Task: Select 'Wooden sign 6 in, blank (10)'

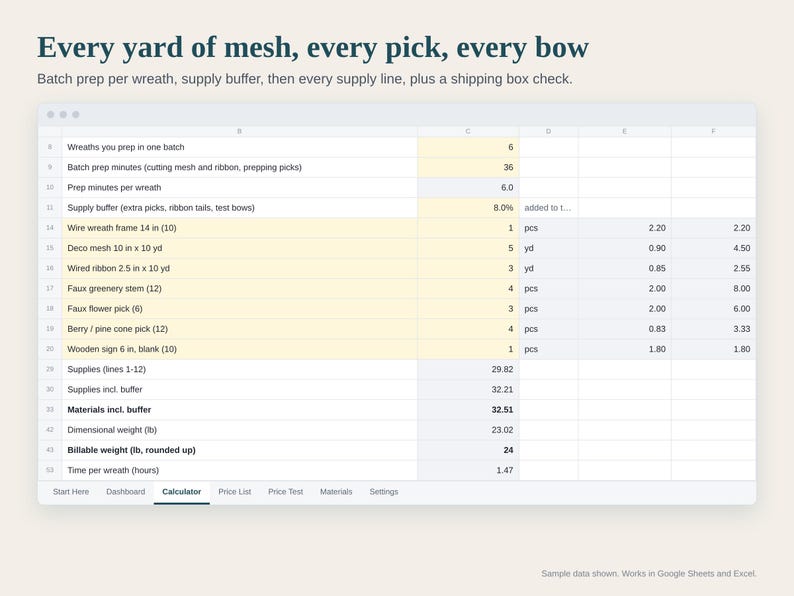Action: coord(240,349)
